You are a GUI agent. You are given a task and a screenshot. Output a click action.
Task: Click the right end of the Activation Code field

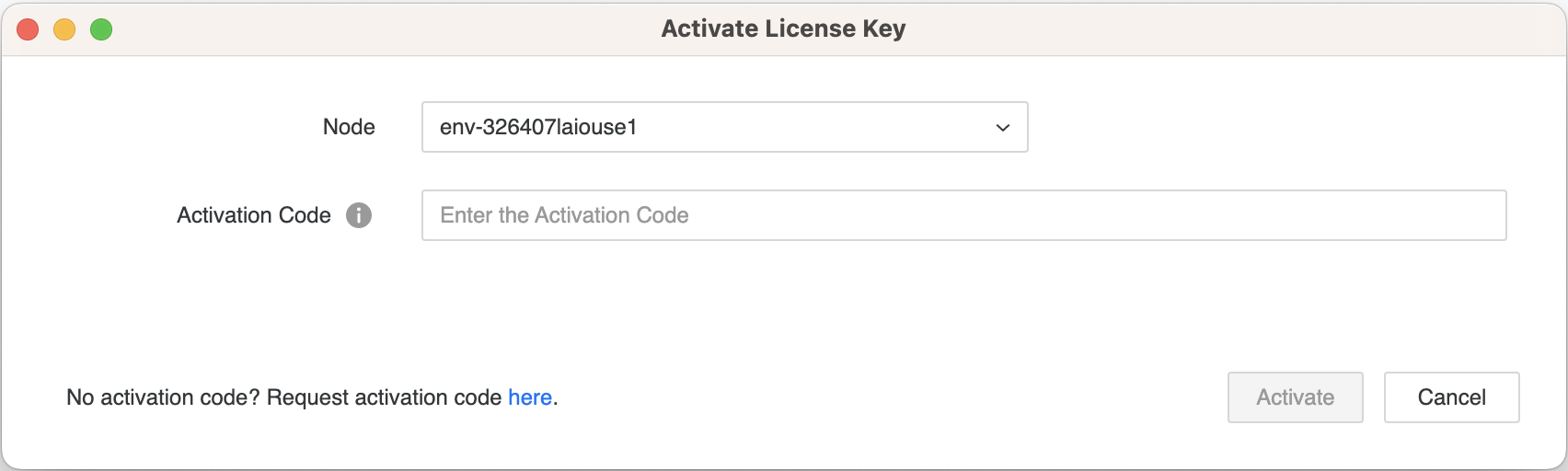pos(1472,215)
